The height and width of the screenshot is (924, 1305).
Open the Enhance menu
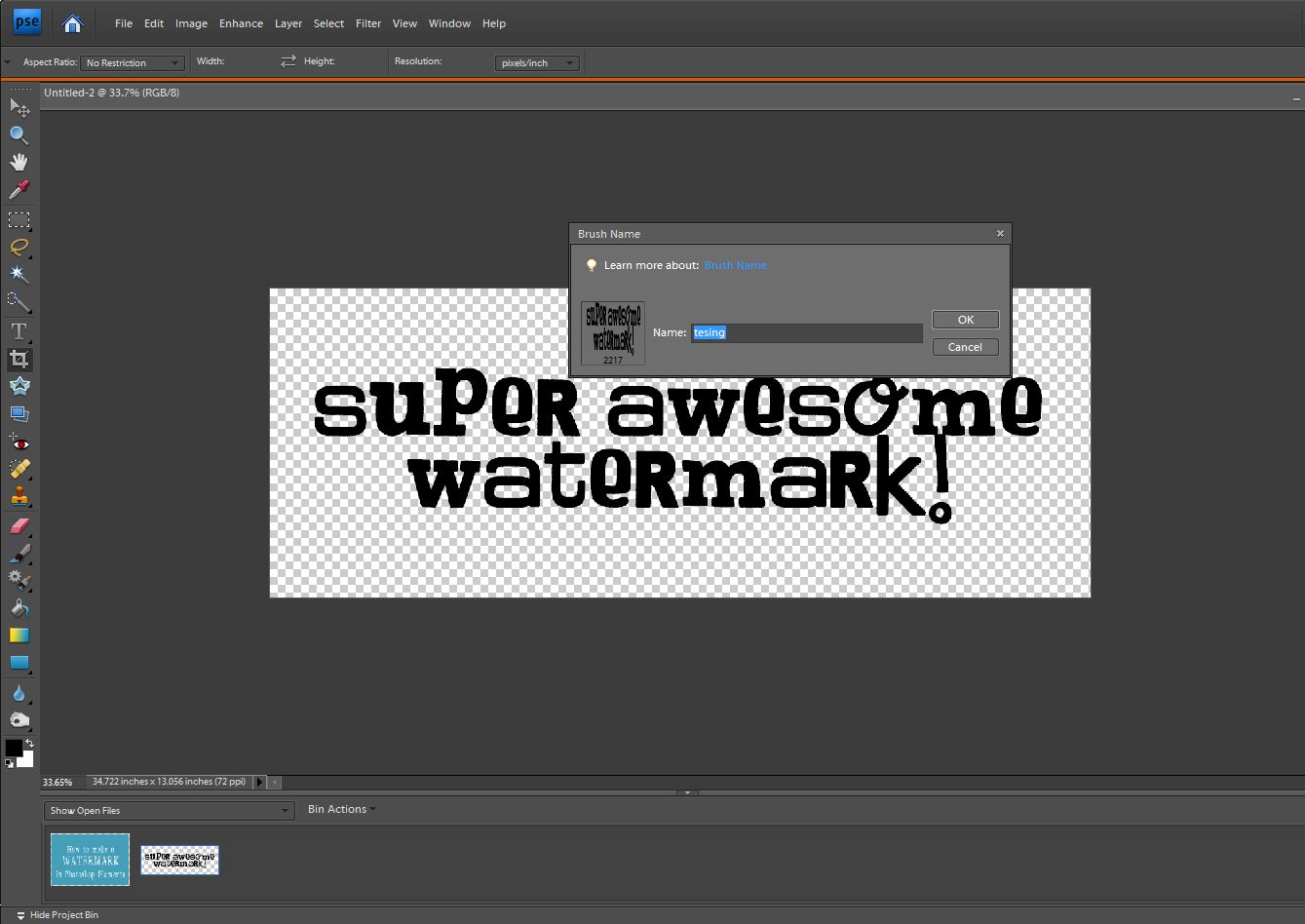click(x=241, y=23)
